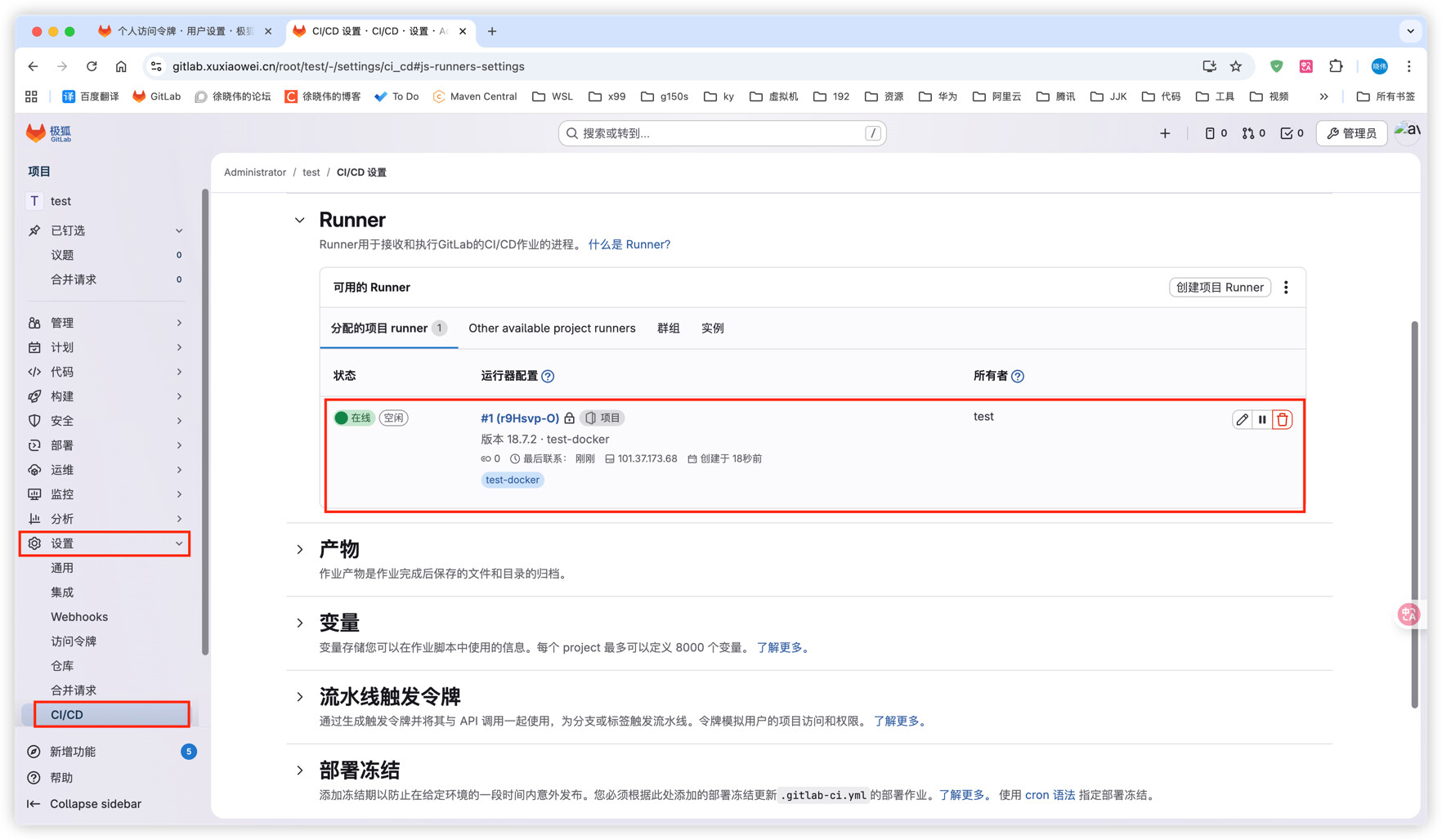Click the plus create-new icon in header

click(x=1165, y=133)
